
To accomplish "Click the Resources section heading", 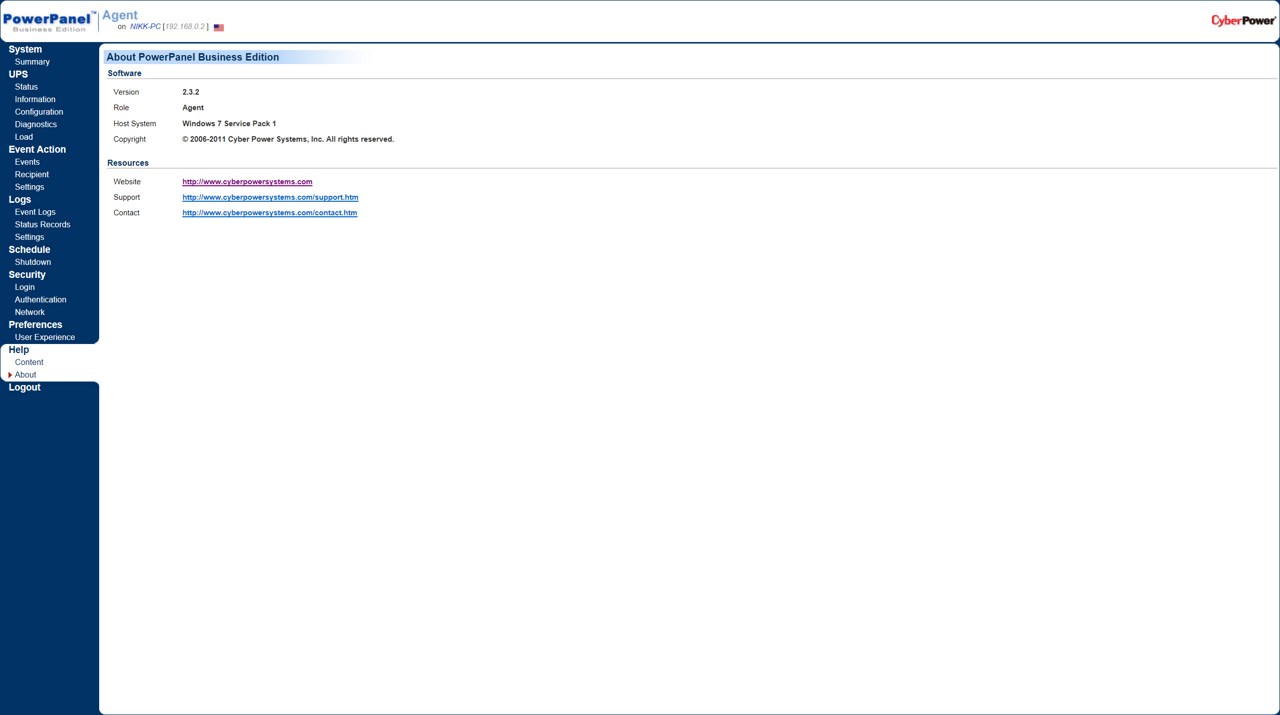I will click(x=128, y=163).
